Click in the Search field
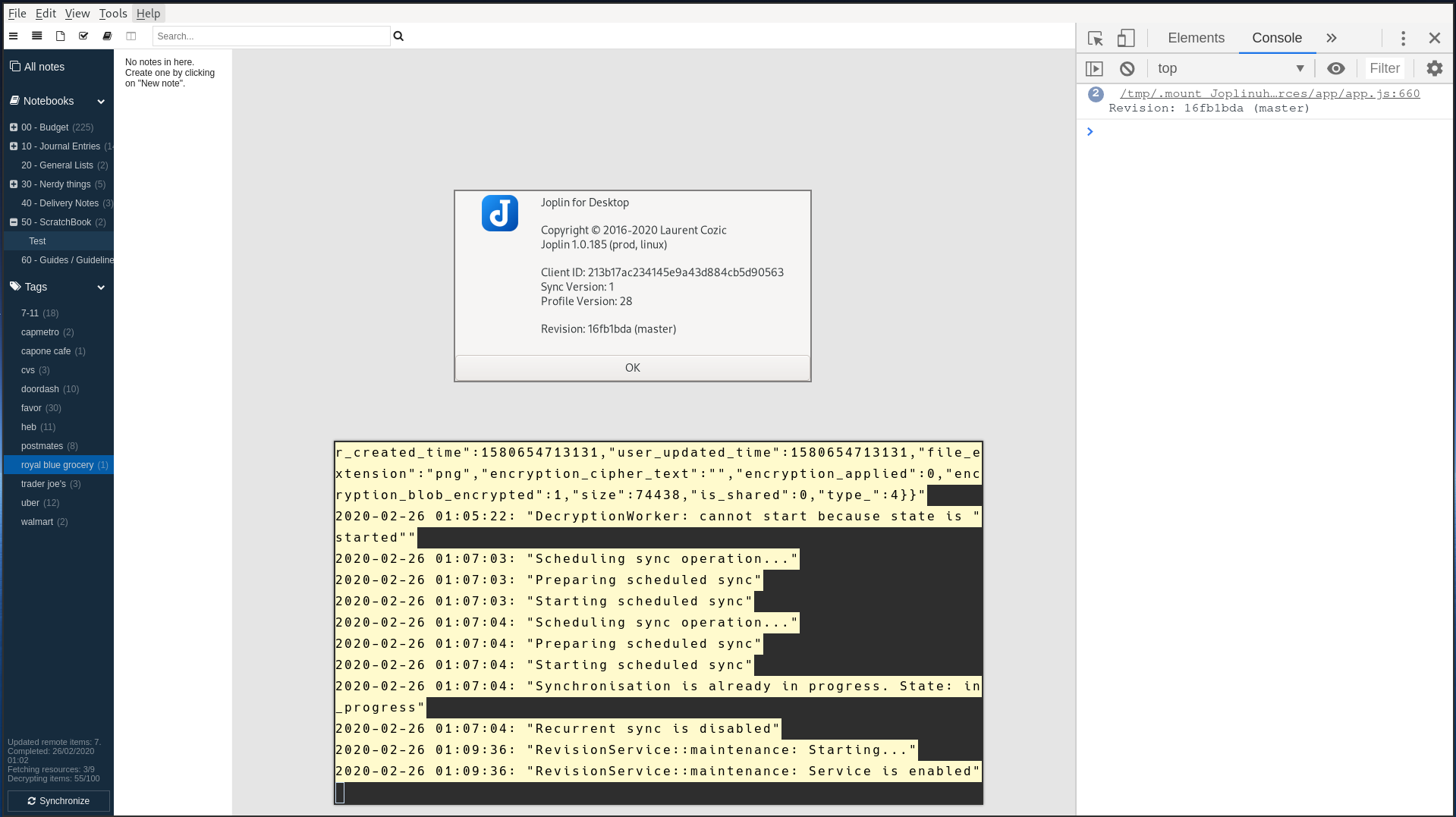This screenshot has width=1456, height=817. (x=271, y=36)
